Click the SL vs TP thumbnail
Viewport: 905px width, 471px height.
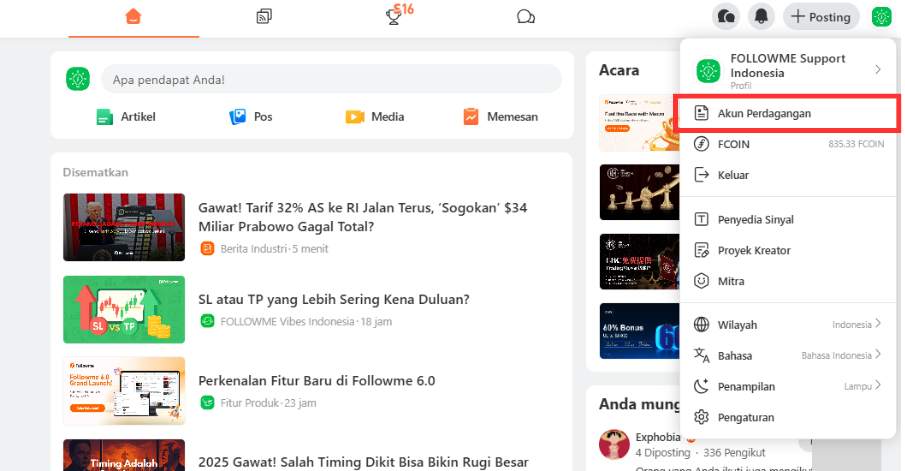point(124,309)
